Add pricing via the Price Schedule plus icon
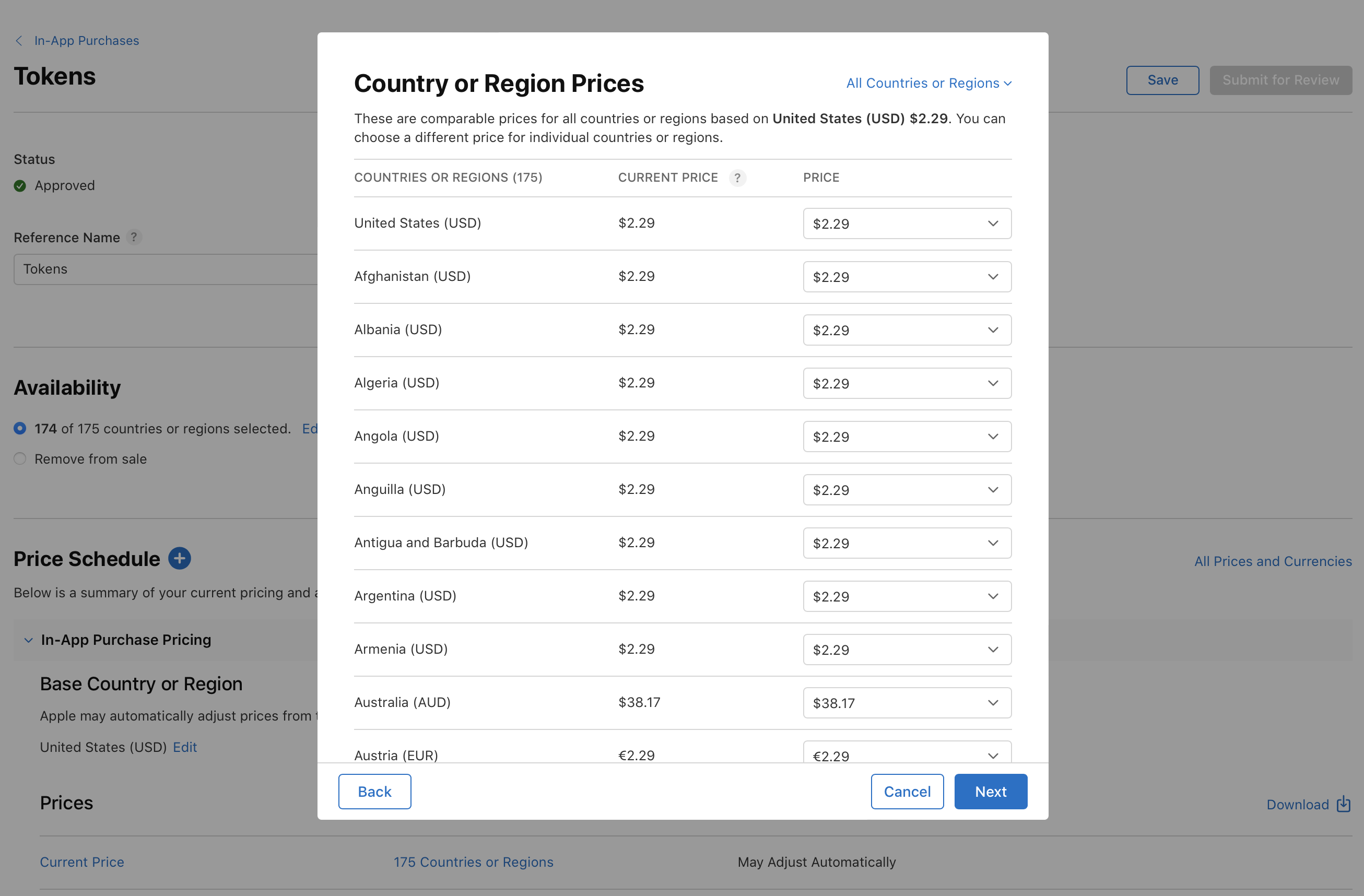Screen dimensions: 1364x896 click(179, 558)
